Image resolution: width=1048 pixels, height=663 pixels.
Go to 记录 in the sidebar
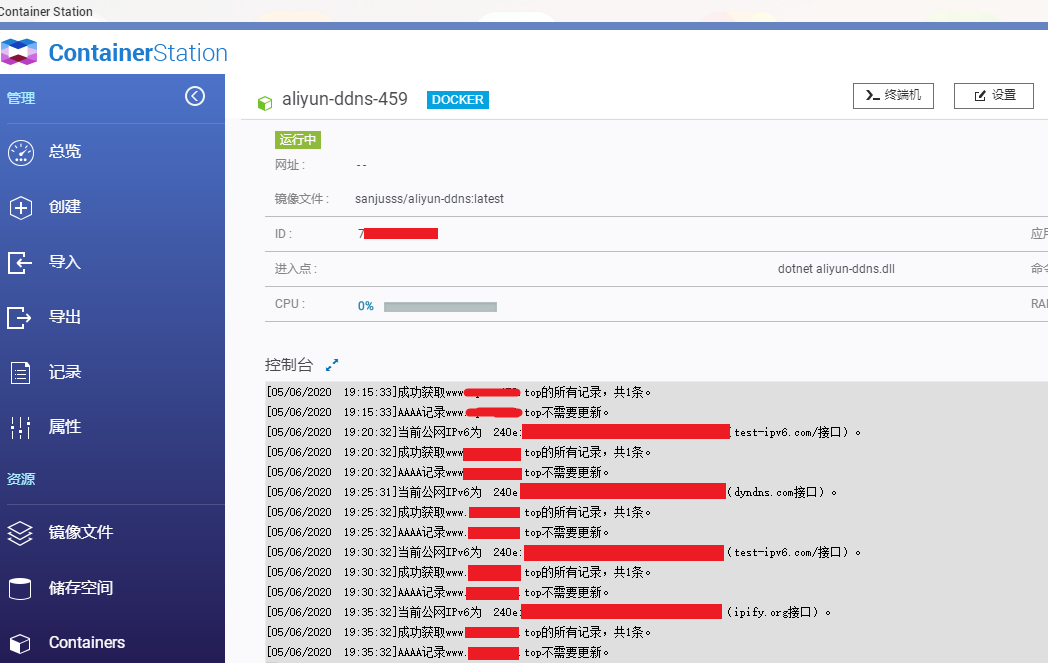pyautogui.click(x=65, y=372)
